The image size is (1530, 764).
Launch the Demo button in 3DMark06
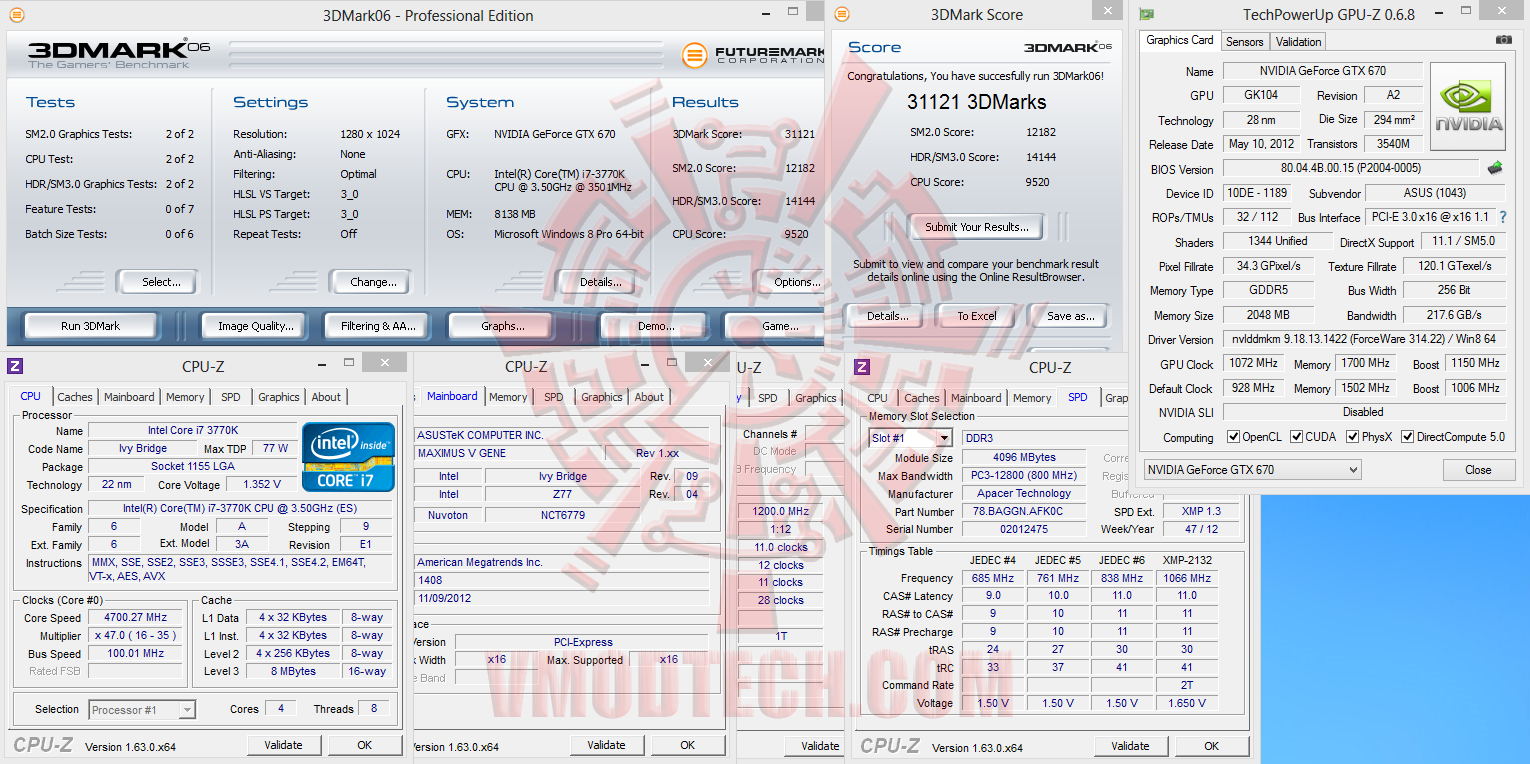pos(656,326)
